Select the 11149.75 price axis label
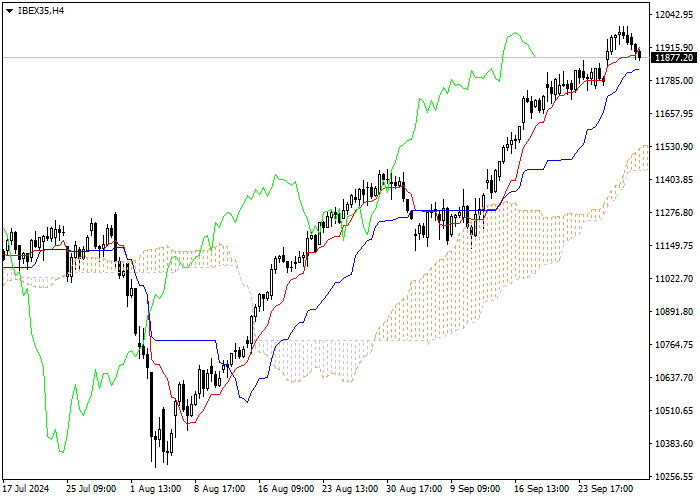The image size is (700, 500). point(674,246)
